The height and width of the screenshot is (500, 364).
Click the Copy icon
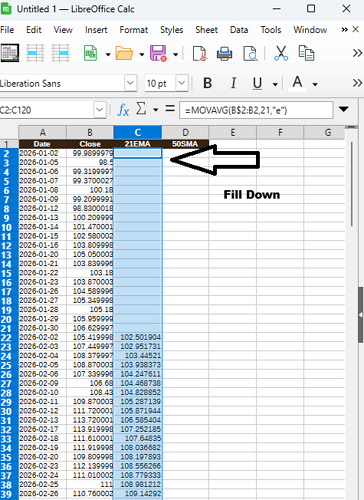(x=306, y=53)
